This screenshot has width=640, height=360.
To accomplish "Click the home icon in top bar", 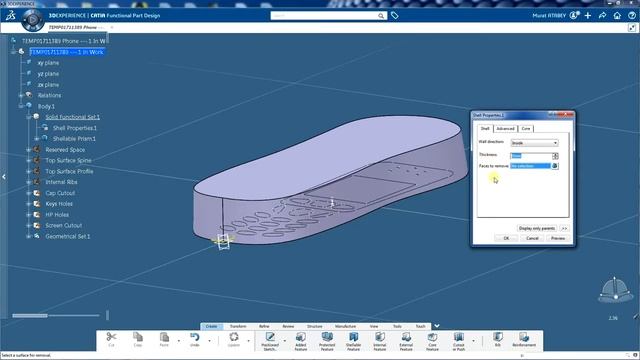I will coord(617,16).
